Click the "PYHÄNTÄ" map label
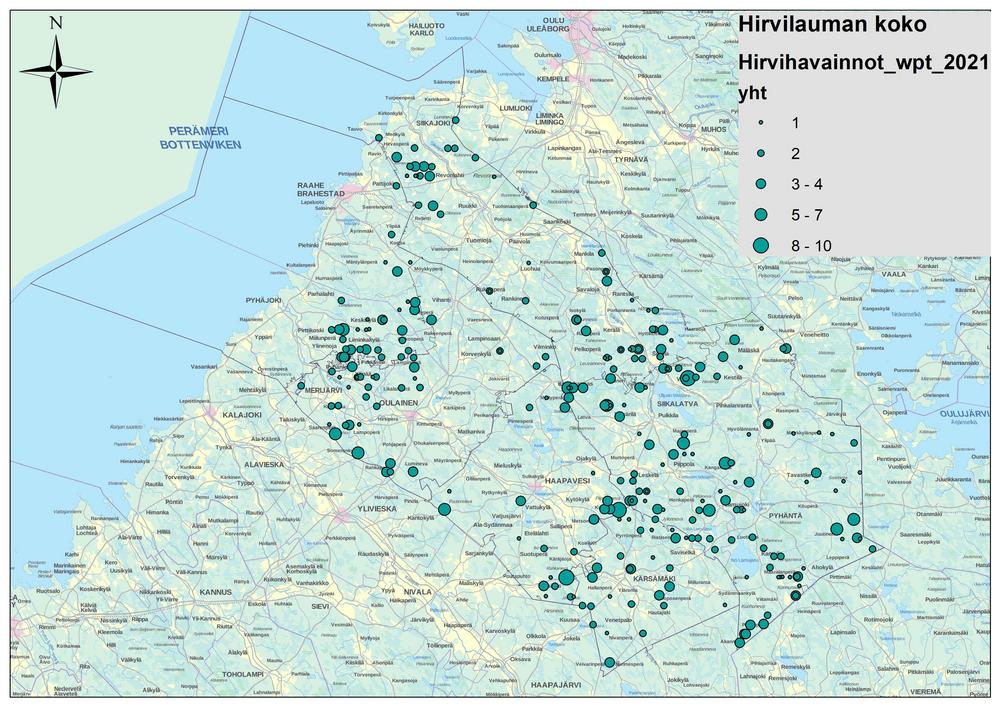Screen dimensions: 1000x707 786,514
